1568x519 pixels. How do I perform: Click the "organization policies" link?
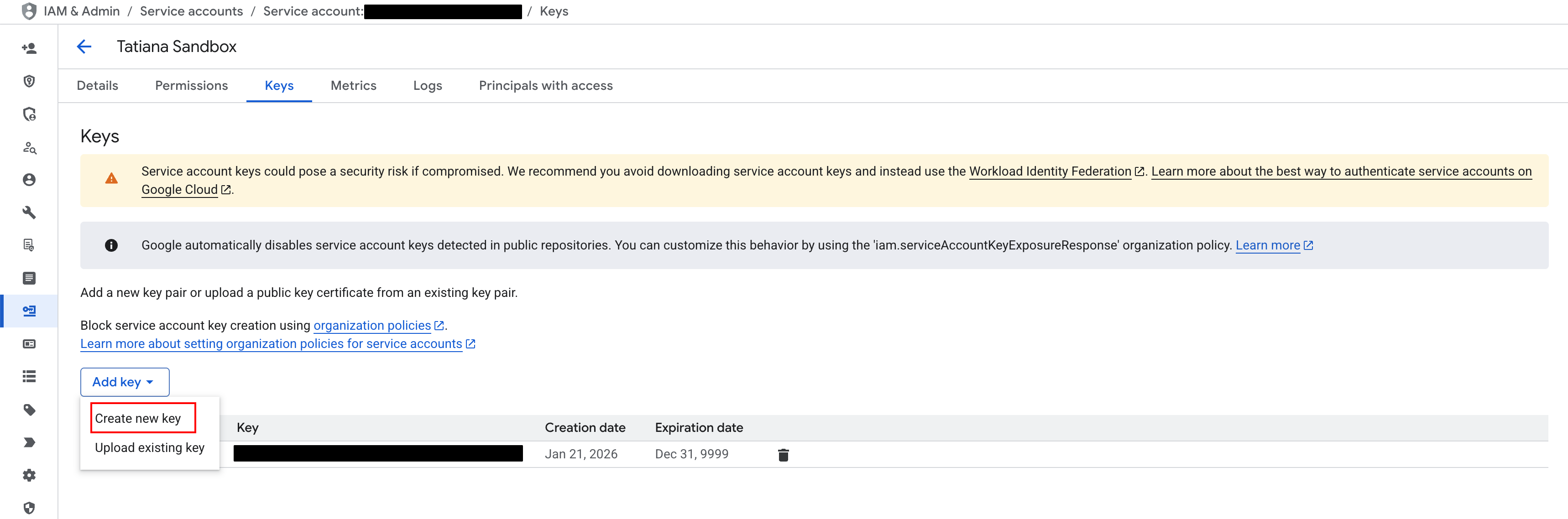372,325
